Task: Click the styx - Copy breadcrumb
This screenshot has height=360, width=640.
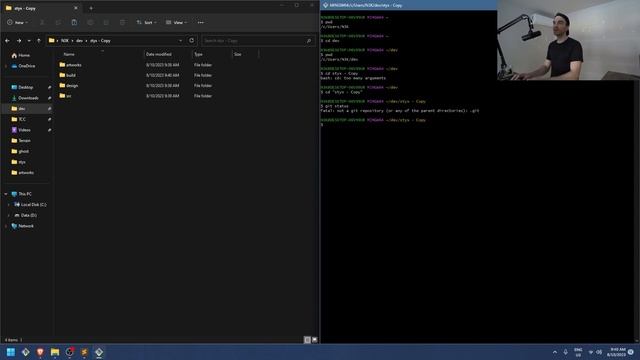Action: tap(100, 41)
